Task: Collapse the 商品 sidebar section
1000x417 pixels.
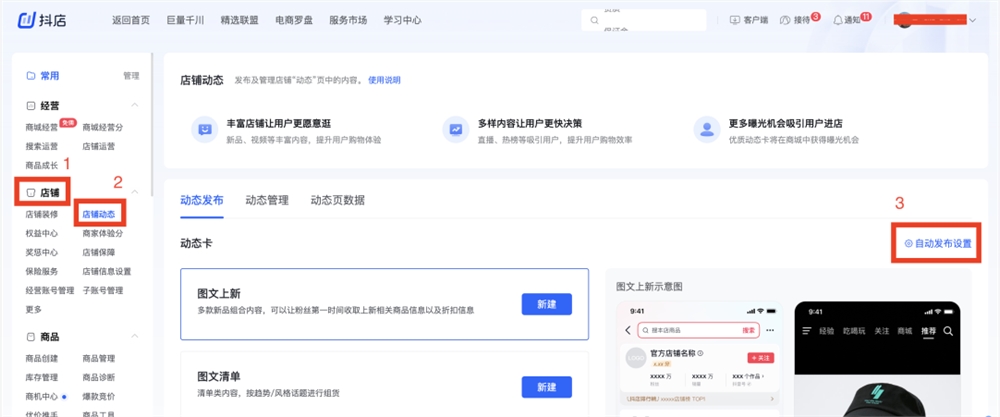Action: click(135, 337)
